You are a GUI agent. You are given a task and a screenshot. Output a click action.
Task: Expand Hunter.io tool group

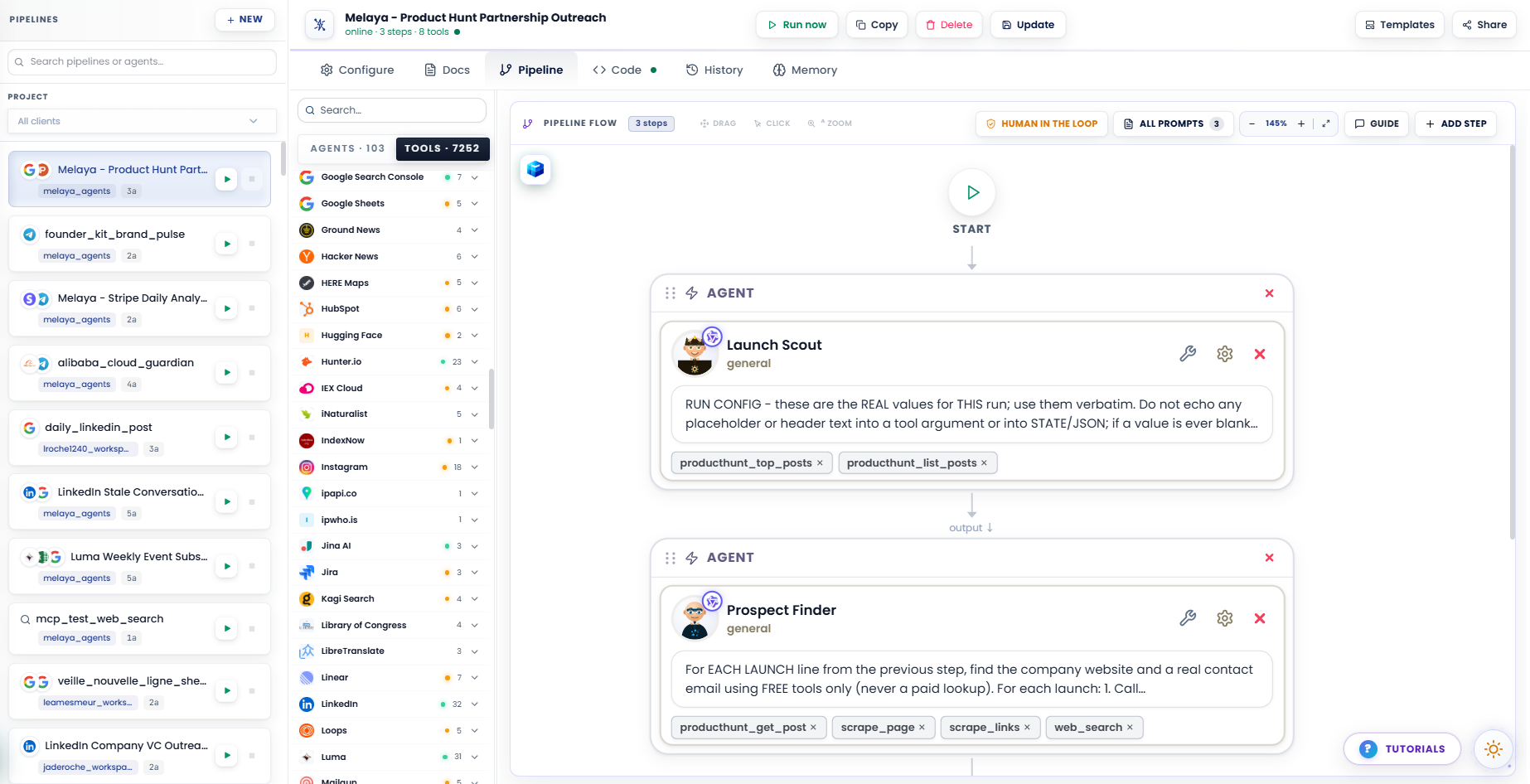click(475, 362)
